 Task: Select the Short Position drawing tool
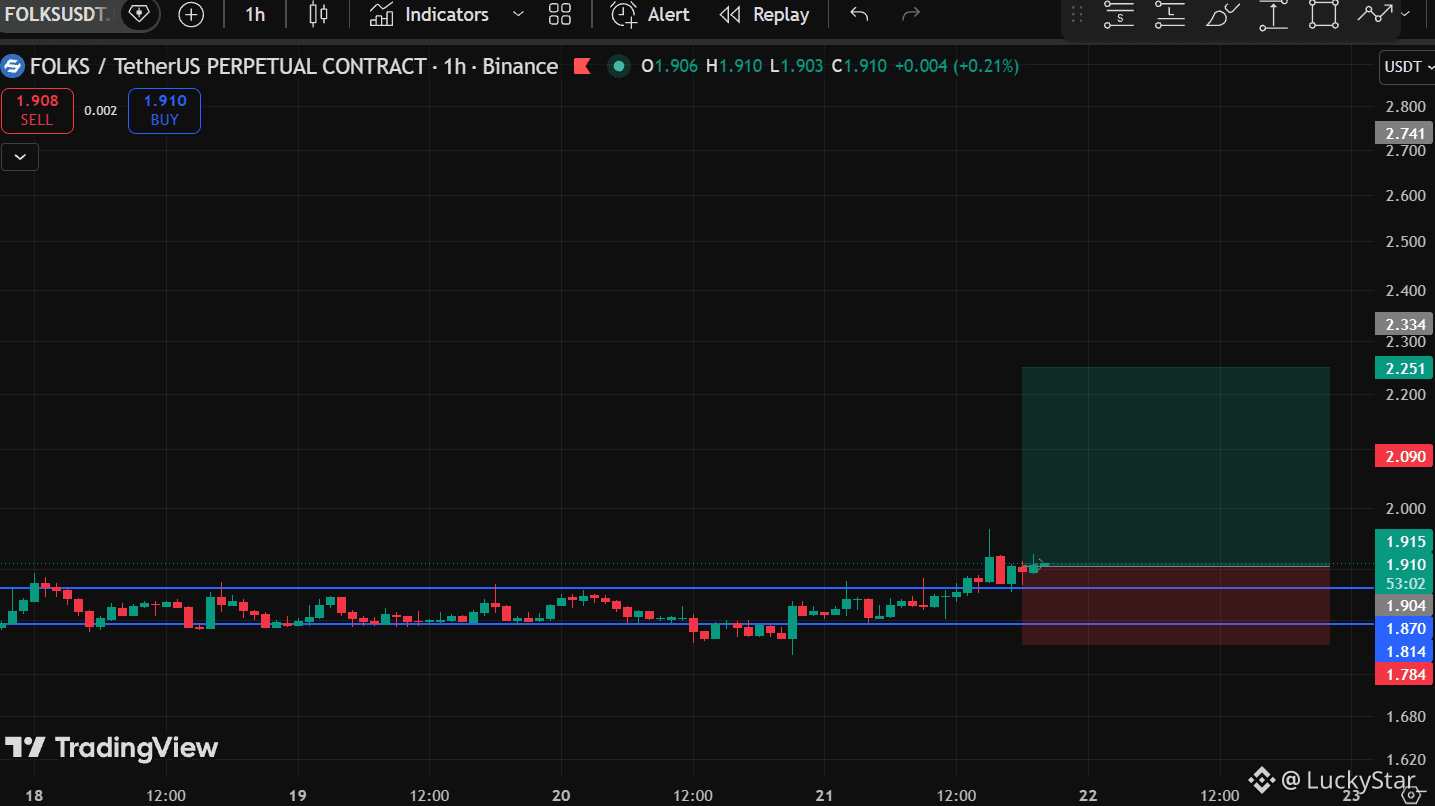pos(1119,14)
